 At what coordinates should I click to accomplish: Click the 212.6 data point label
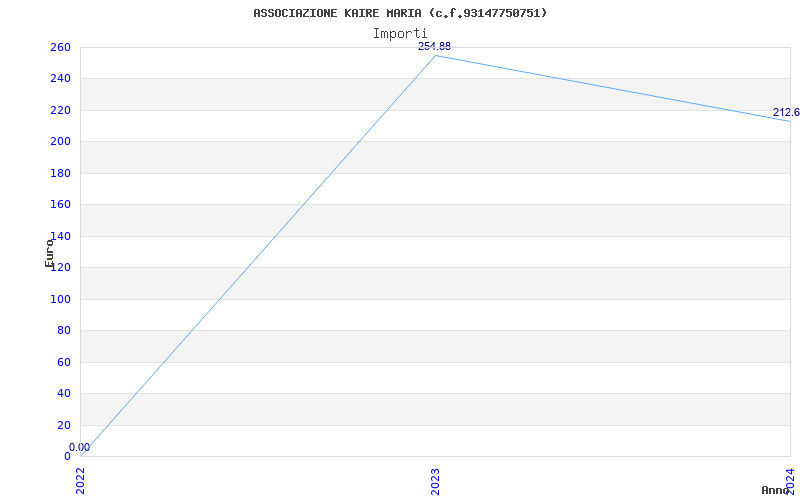786,112
